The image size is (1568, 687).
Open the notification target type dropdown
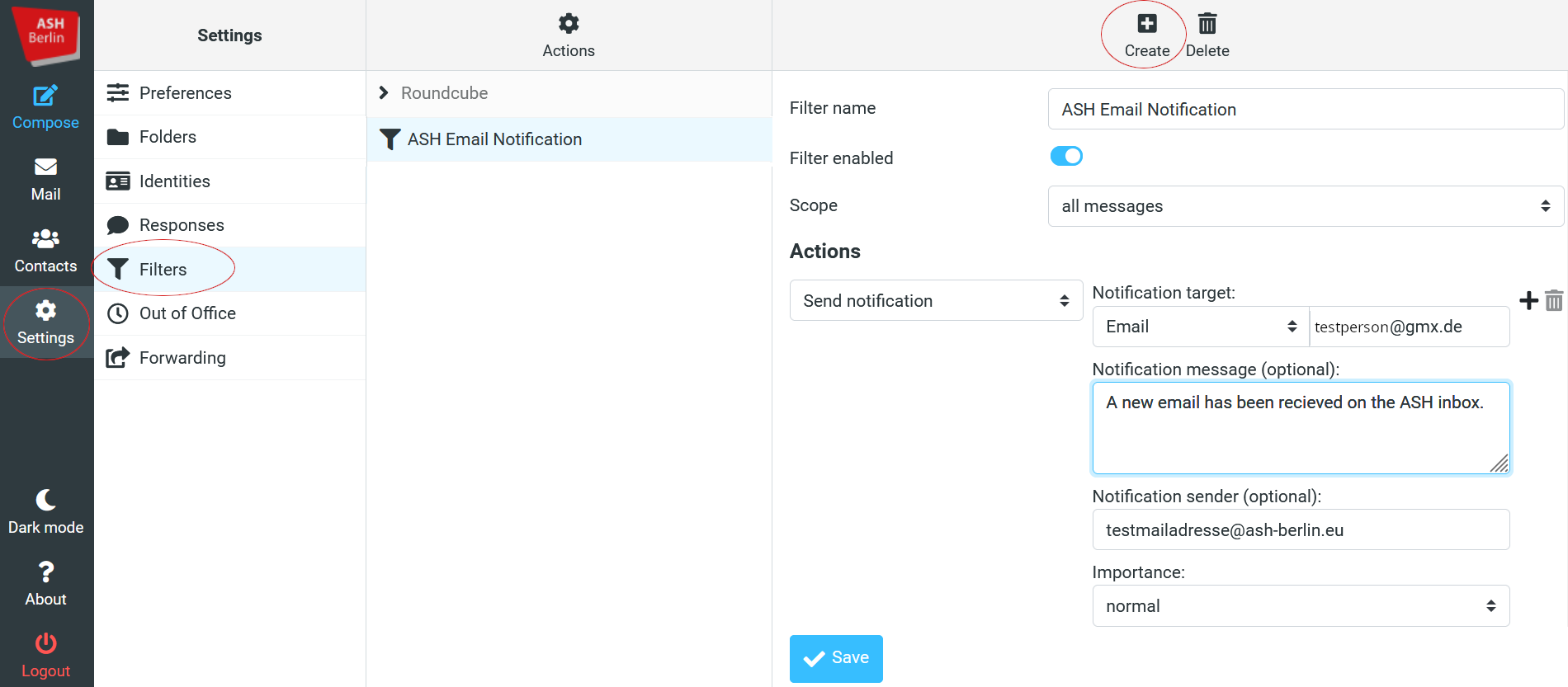point(1201,327)
